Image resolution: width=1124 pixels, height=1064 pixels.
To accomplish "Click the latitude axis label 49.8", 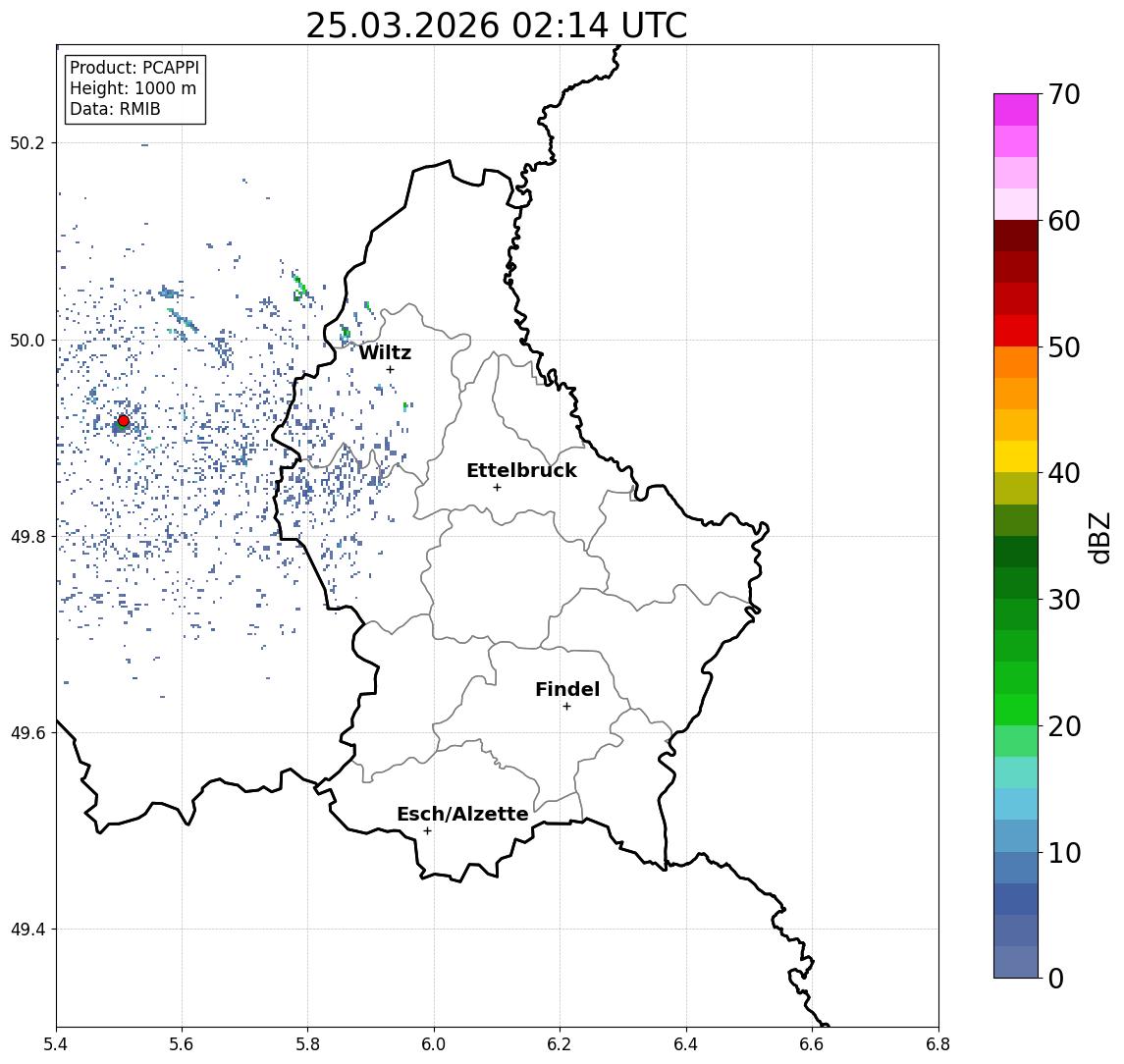I will [x=27, y=536].
